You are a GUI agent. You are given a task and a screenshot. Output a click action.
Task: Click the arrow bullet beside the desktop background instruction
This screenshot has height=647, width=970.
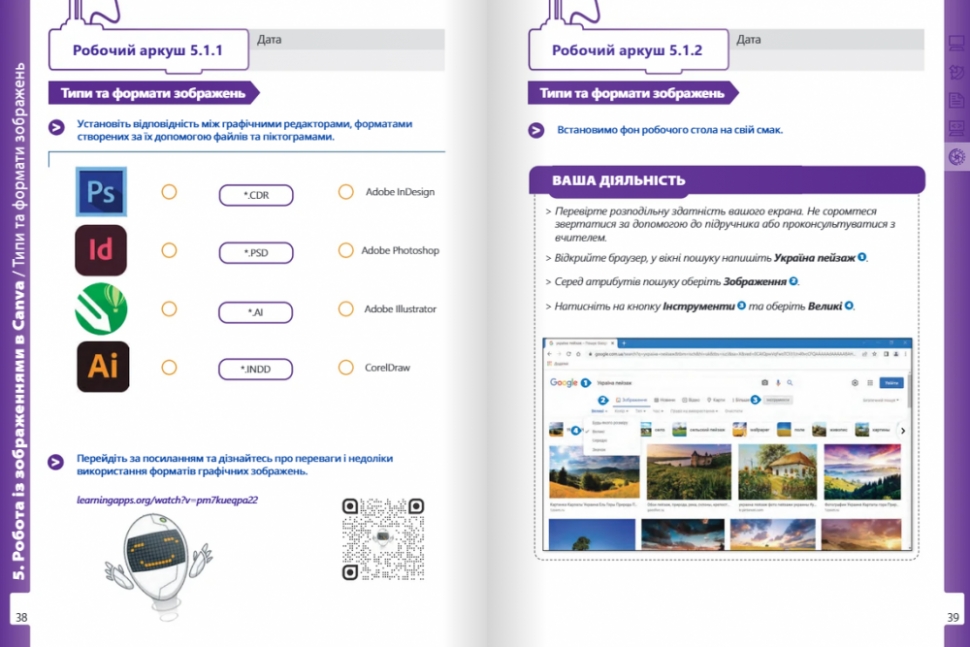[x=536, y=131]
